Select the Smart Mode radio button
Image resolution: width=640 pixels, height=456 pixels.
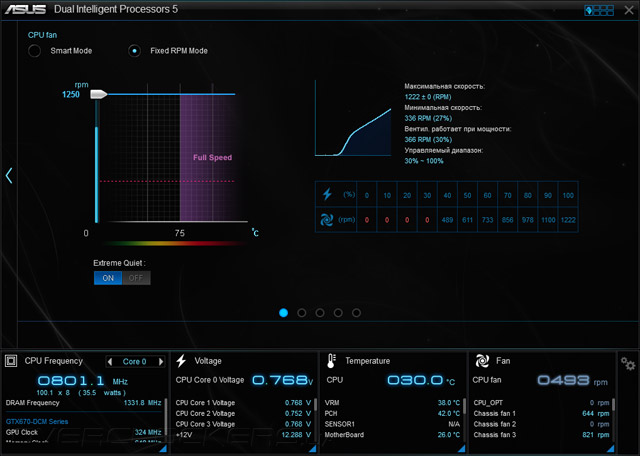(x=34, y=51)
